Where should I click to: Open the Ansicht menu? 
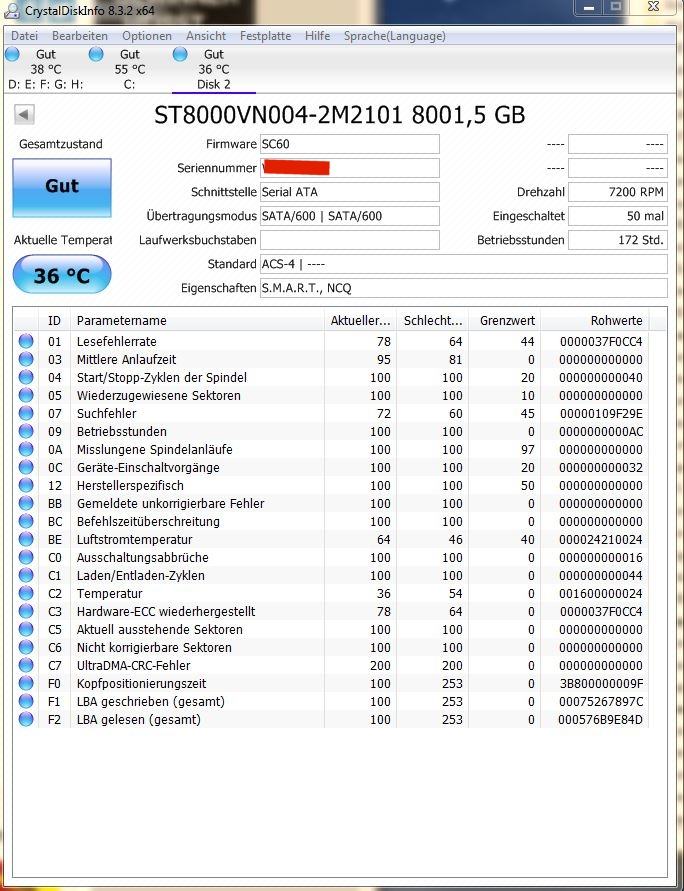206,36
